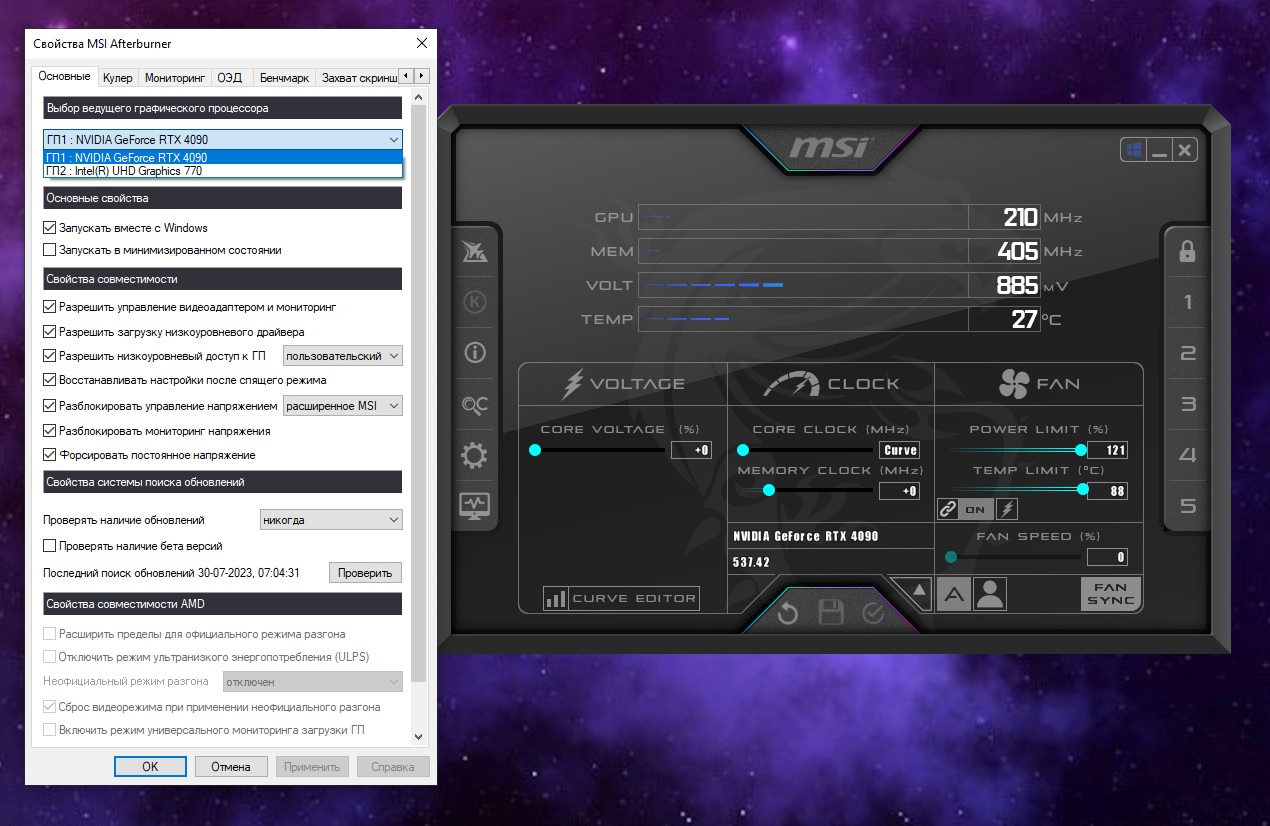Choose 'ГП1 : NVIDIA GeForce RTX 4090' list option
The image size is (1270, 826).
click(x=223, y=158)
